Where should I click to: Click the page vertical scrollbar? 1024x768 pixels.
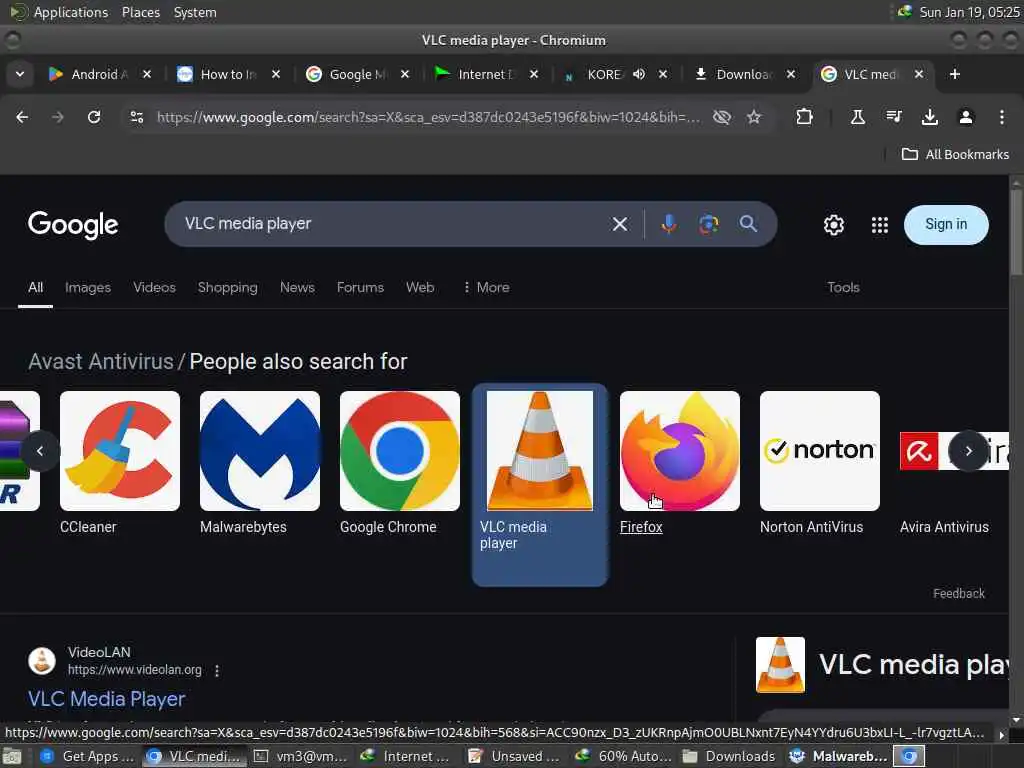pyautogui.click(x=1016, y=232)
